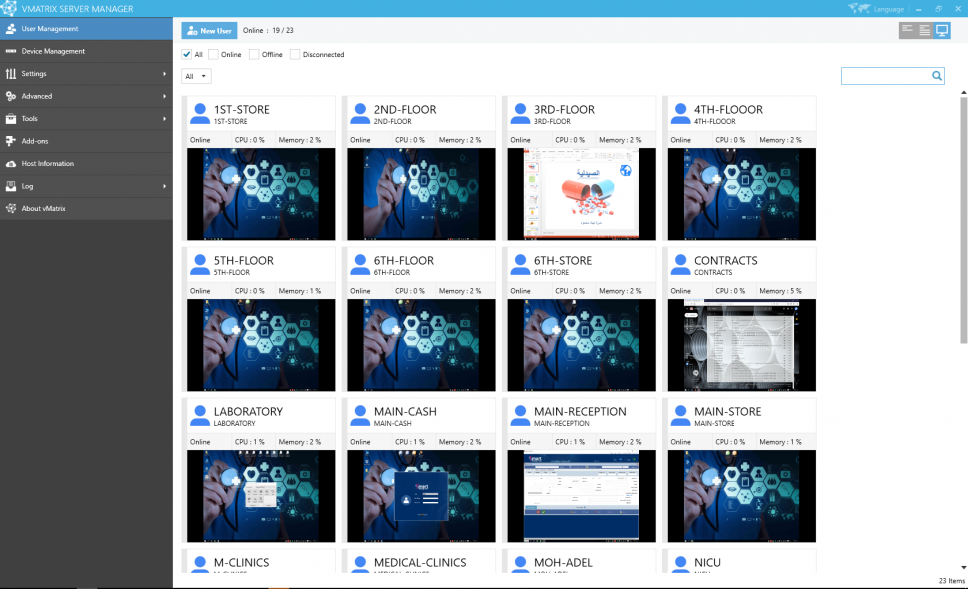Open Language selector globe icon
Screen dimensions: 968x589
click(857, 9)
